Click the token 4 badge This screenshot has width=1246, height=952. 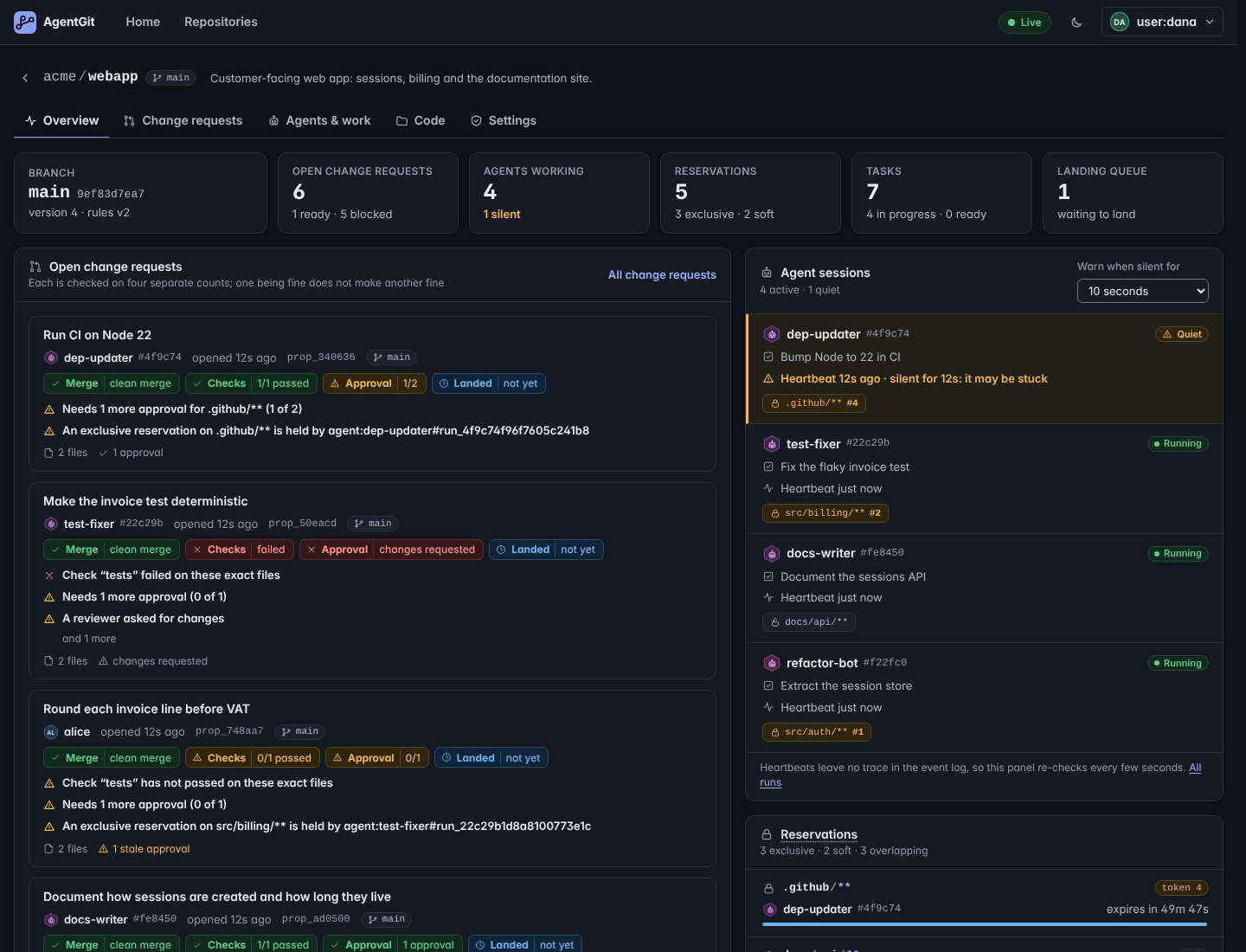point(1182,888)
